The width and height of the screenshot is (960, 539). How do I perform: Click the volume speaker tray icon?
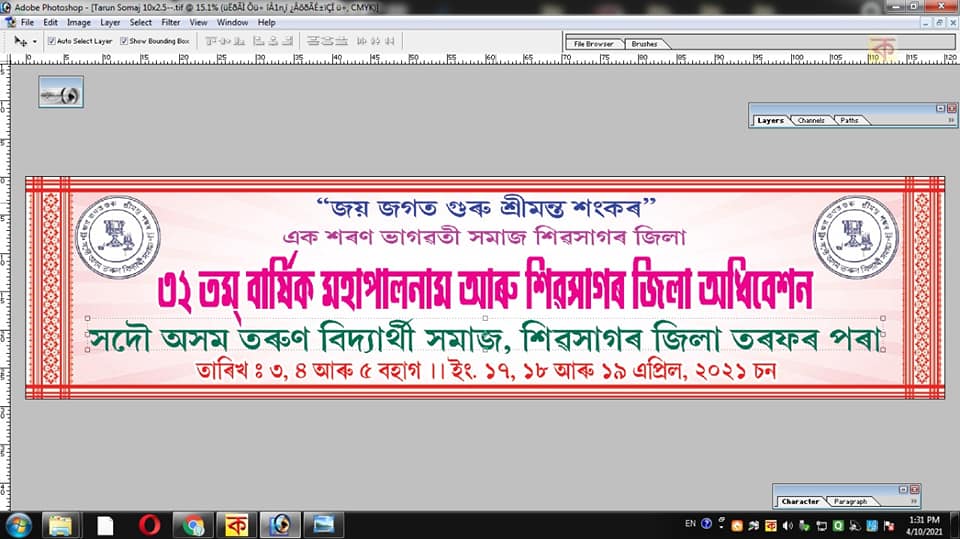[x=787, y=526]
